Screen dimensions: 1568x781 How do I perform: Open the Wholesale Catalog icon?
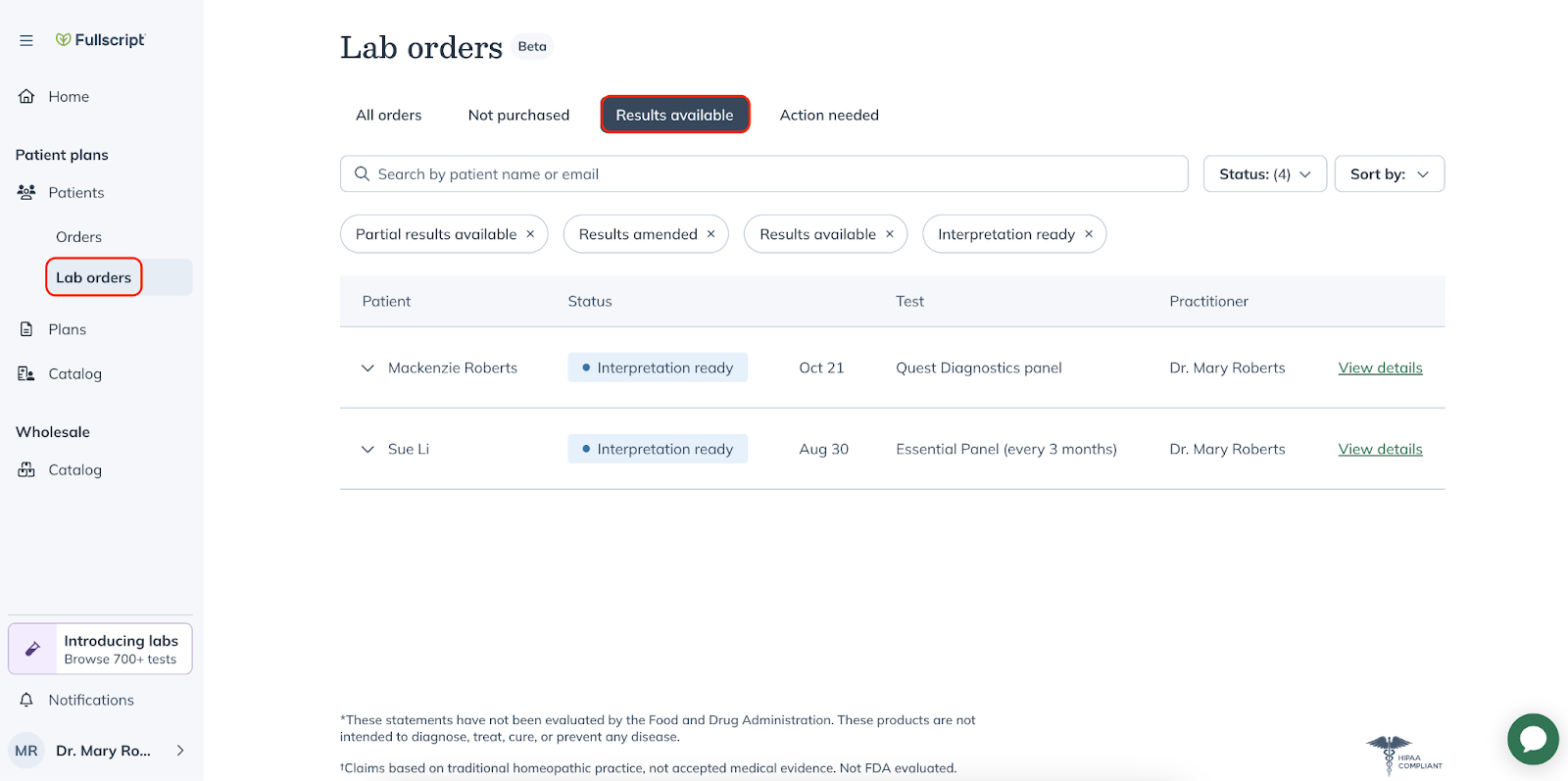(26, 469)
